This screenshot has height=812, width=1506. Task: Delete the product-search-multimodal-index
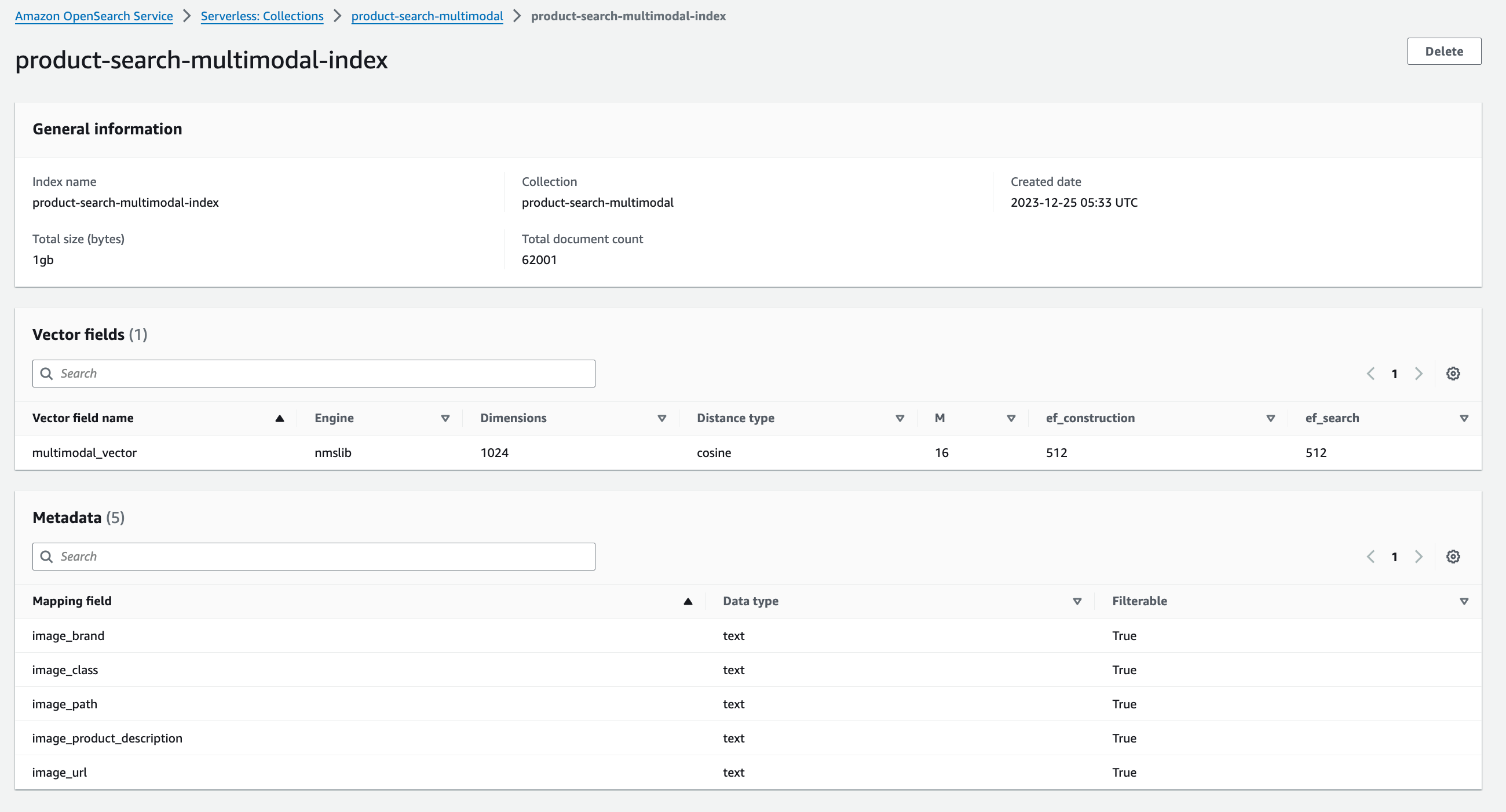tap(1444, 52)
